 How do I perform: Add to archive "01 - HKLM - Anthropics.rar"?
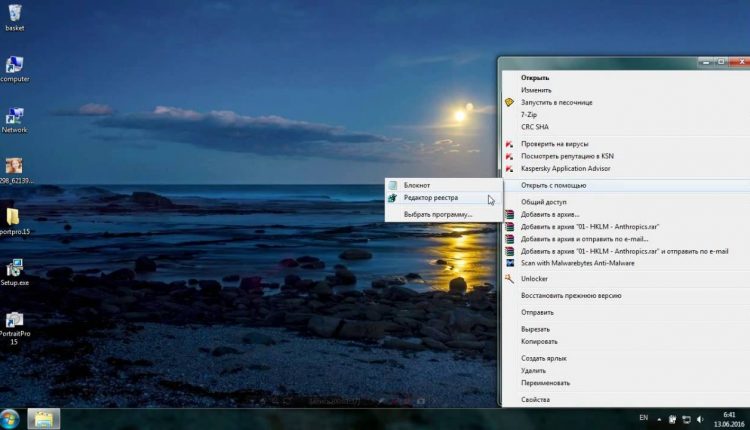coord(590,227)
